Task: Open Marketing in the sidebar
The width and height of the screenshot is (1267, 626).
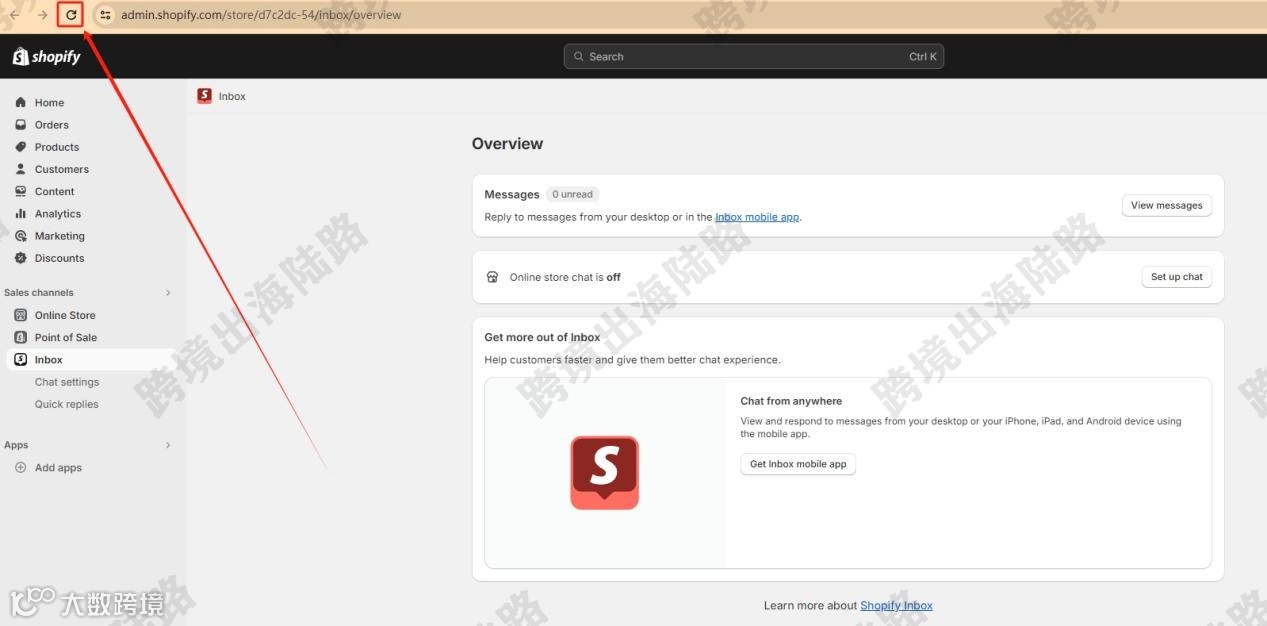Action: 60,236
